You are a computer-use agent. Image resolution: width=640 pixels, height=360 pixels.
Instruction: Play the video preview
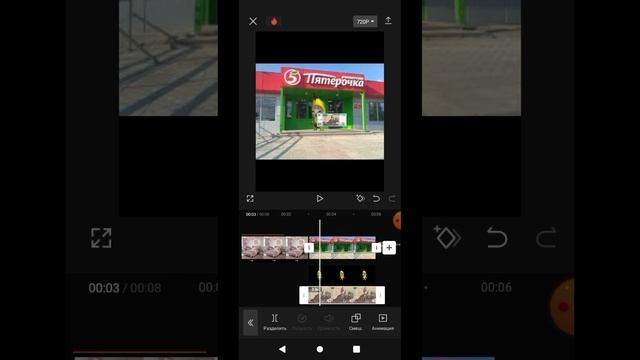(320, 198)
